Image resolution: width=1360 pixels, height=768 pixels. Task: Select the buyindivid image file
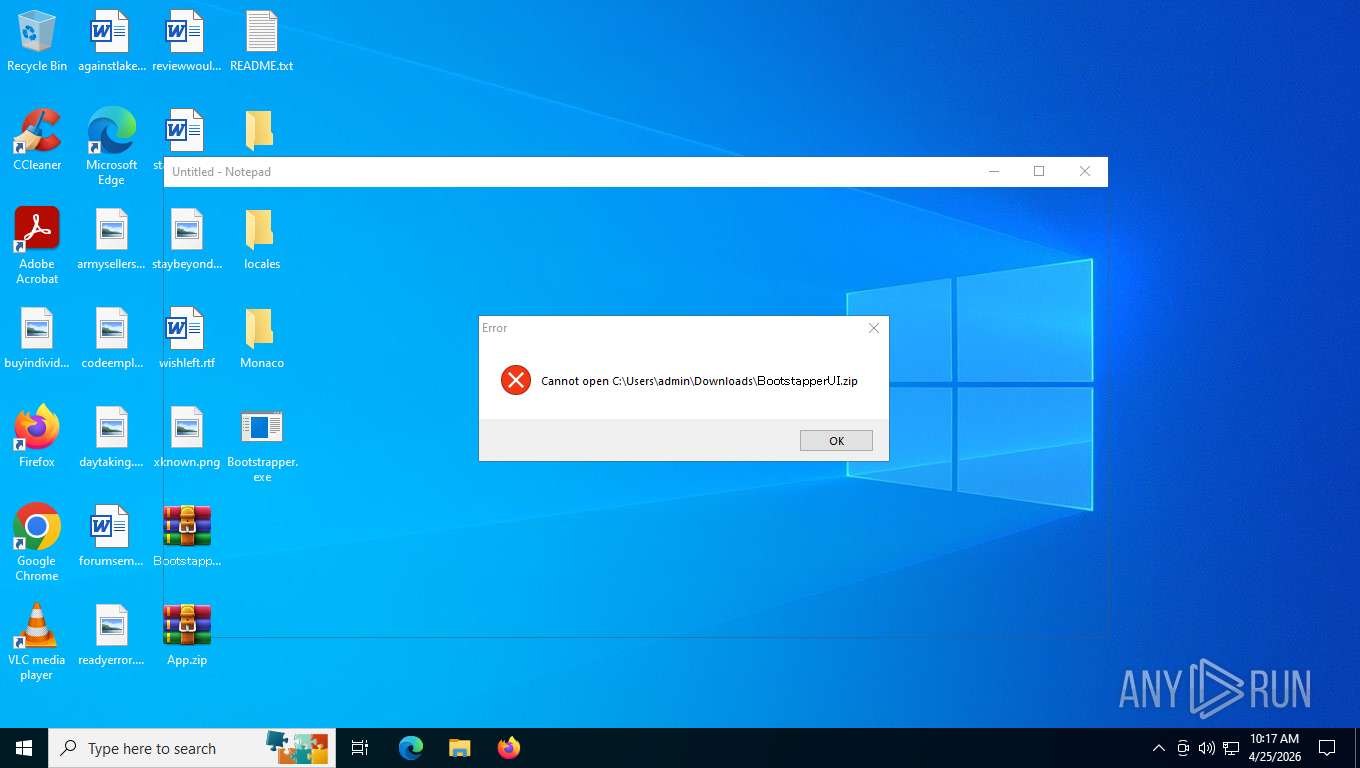[37, 339]
